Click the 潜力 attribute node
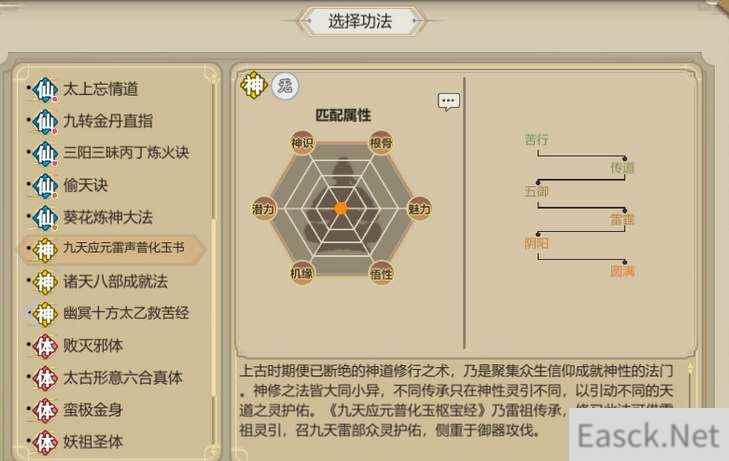729x461 pixels. 264,209
